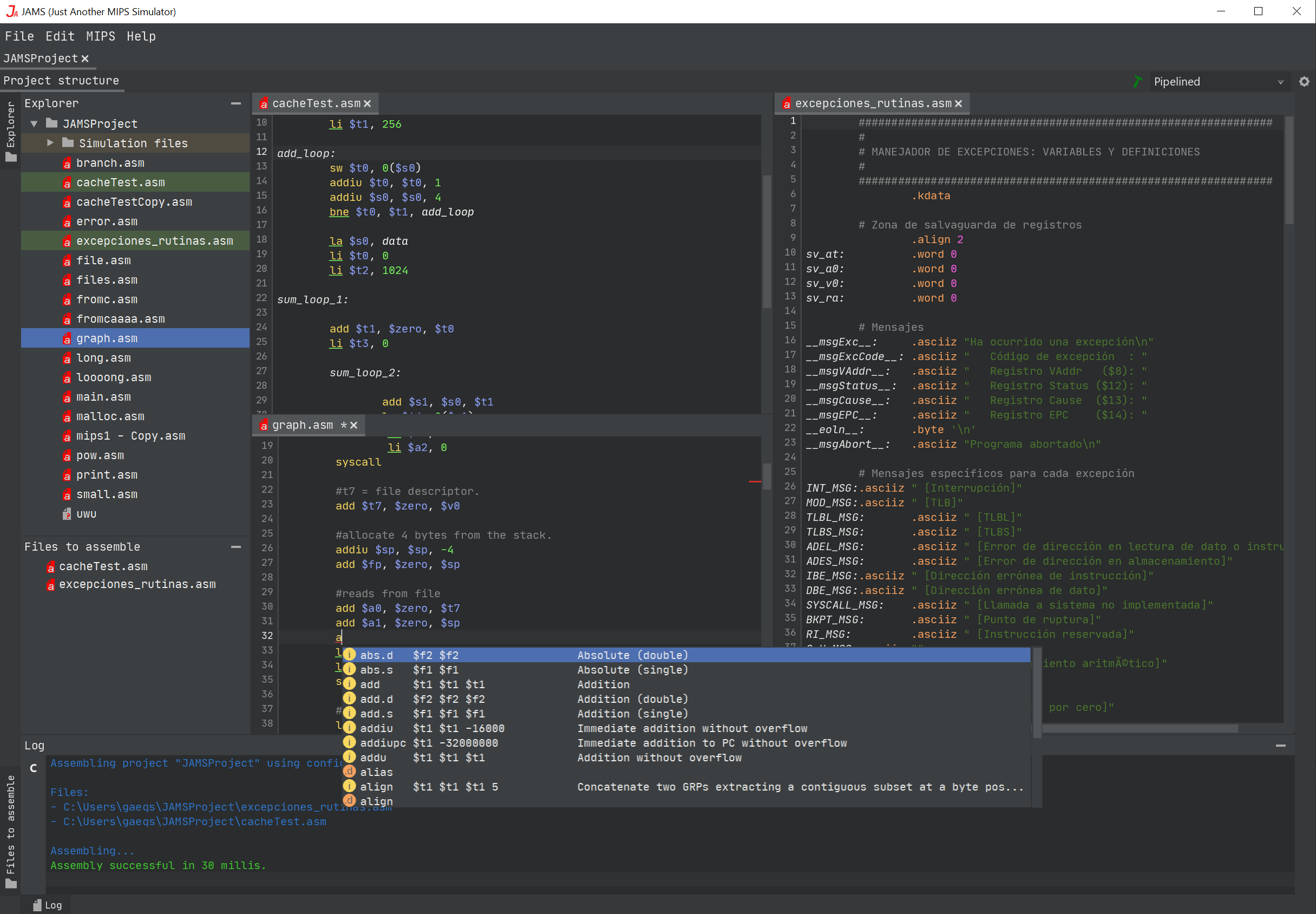
Task: Click the clear log icon
Action: pos(33,768)
